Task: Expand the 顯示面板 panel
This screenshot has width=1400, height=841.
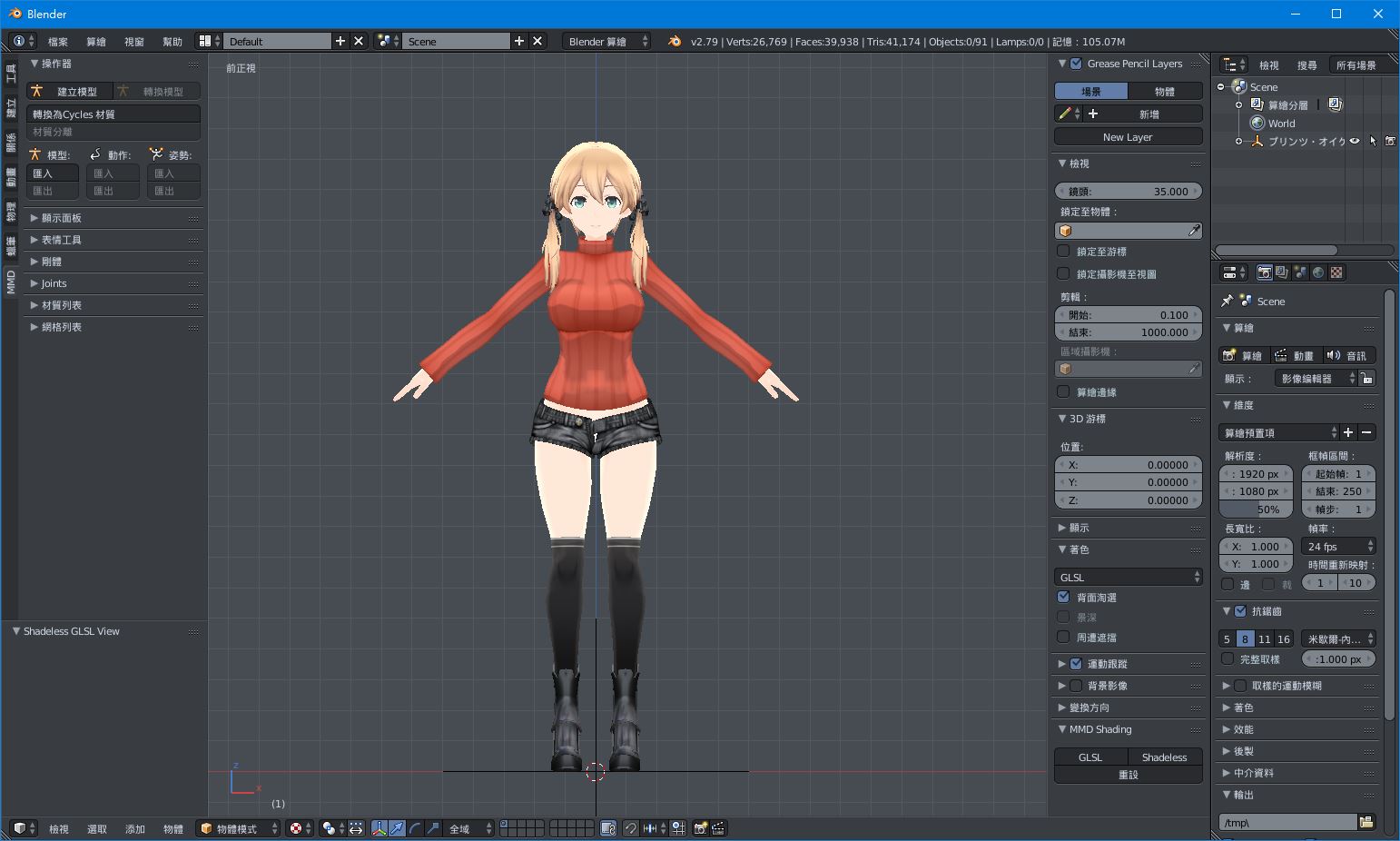Action: pos(114,218)
